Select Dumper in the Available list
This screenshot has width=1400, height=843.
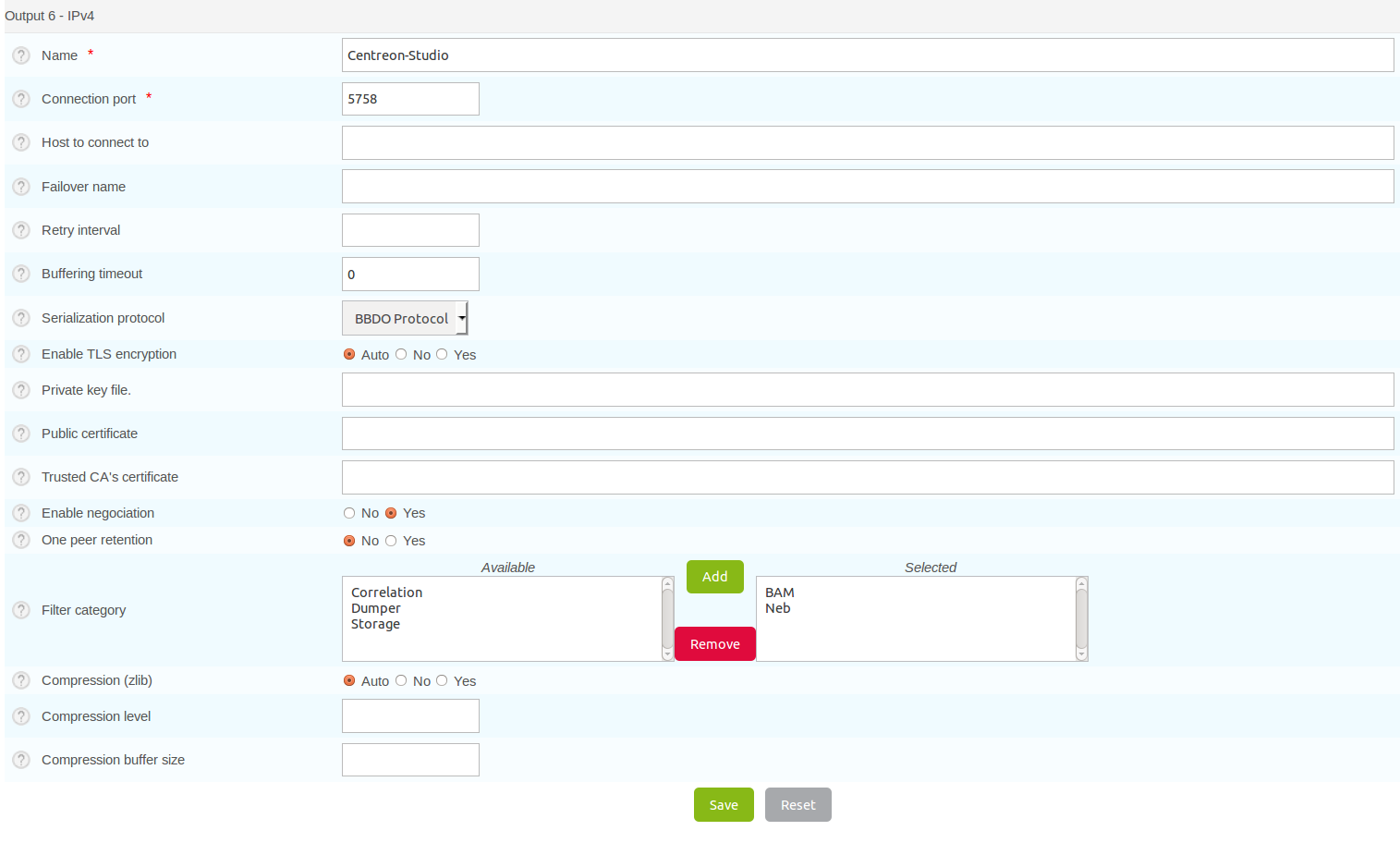pyautogui.click(x=376, y=608)
